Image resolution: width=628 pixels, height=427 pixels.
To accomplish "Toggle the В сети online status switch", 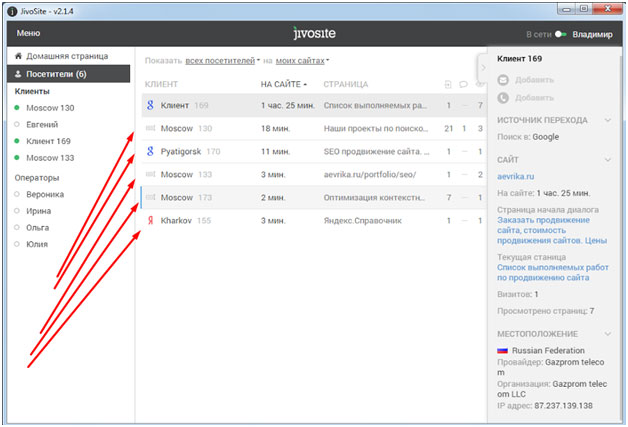I will 560,34.
